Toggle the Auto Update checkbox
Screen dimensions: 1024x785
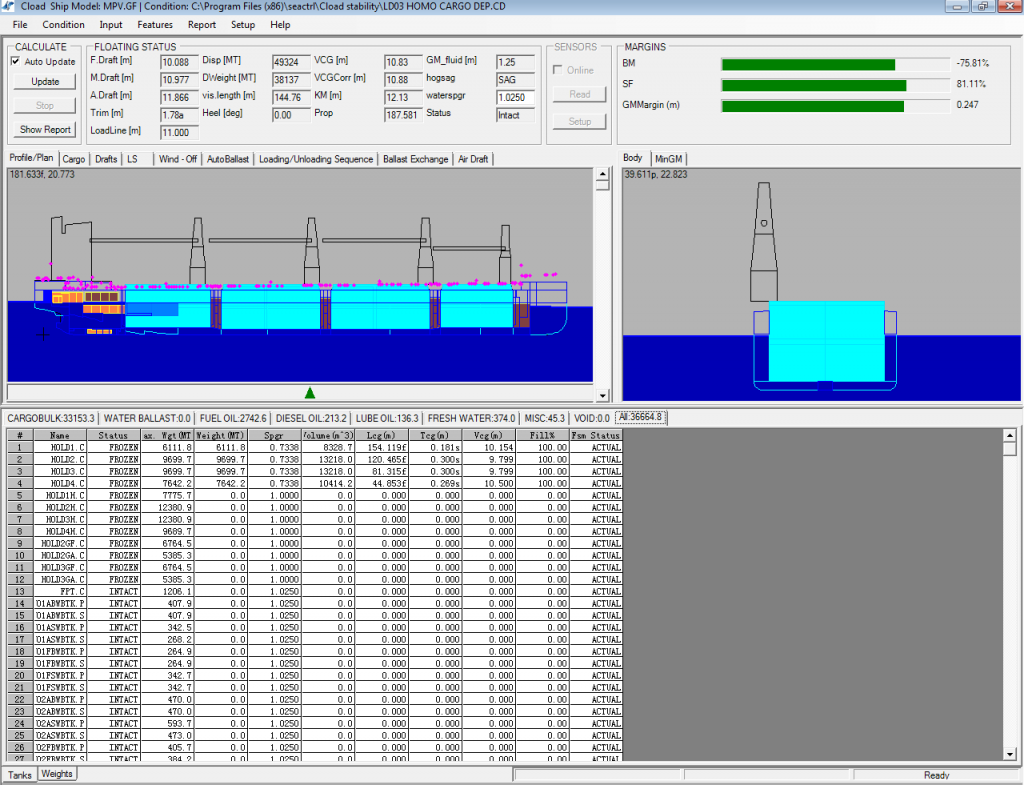pyautogui.click(x=13, y=61)
